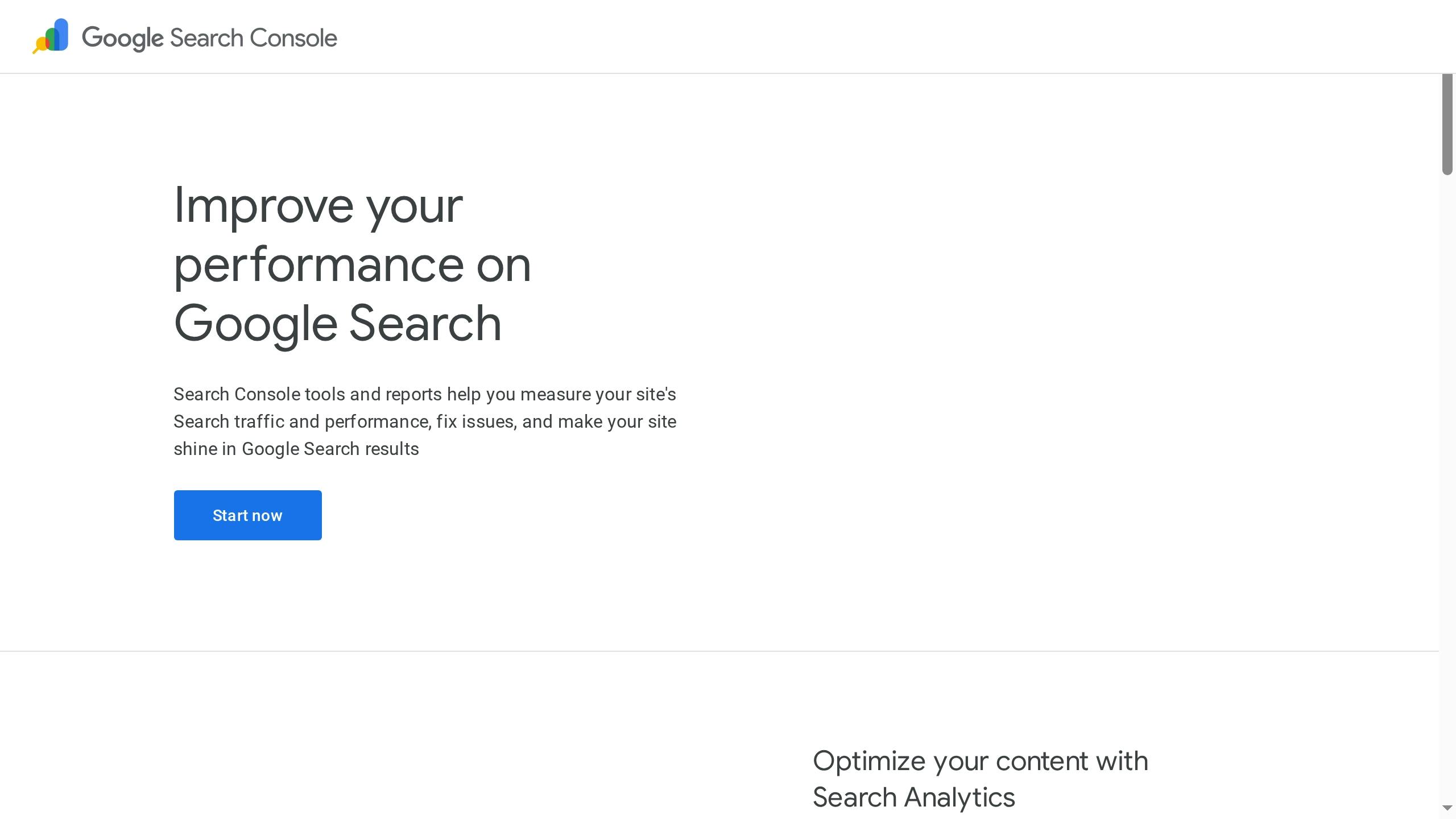Click the word "Improve" in the headline

click(x=263, y=206)
